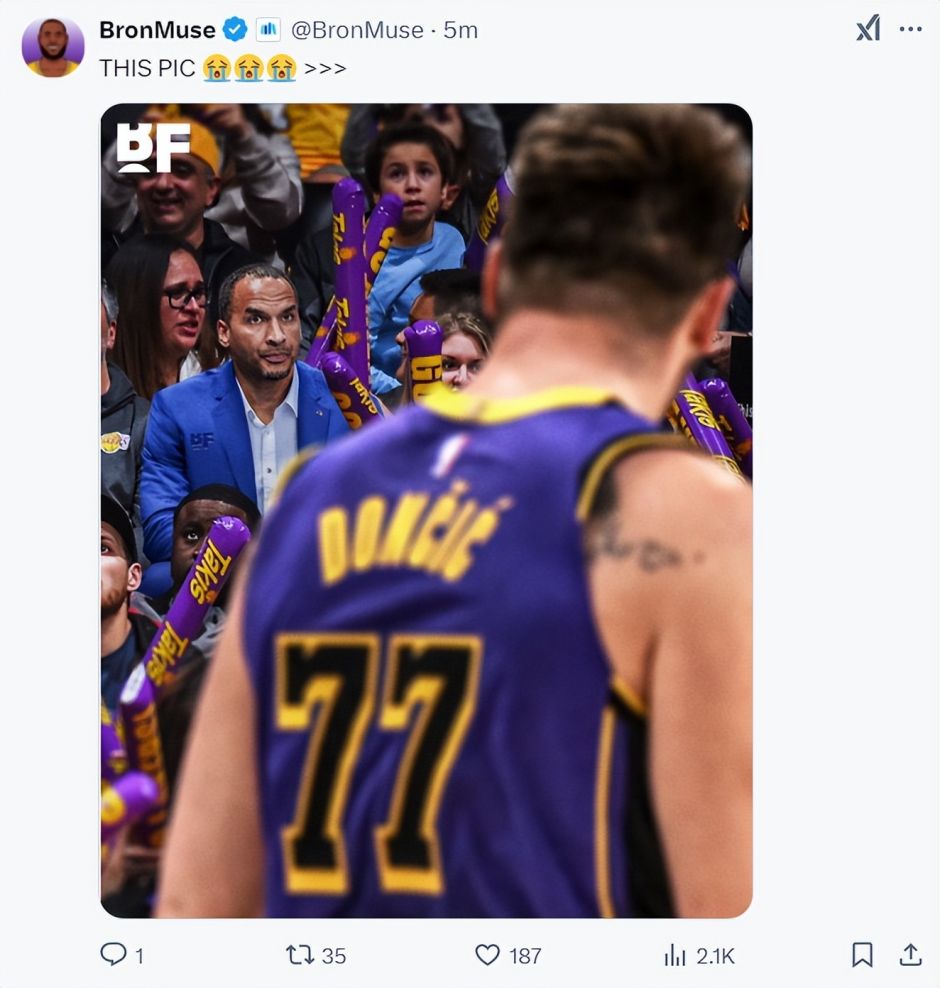Click the 2.1K views count

click(x=715, y=956)
